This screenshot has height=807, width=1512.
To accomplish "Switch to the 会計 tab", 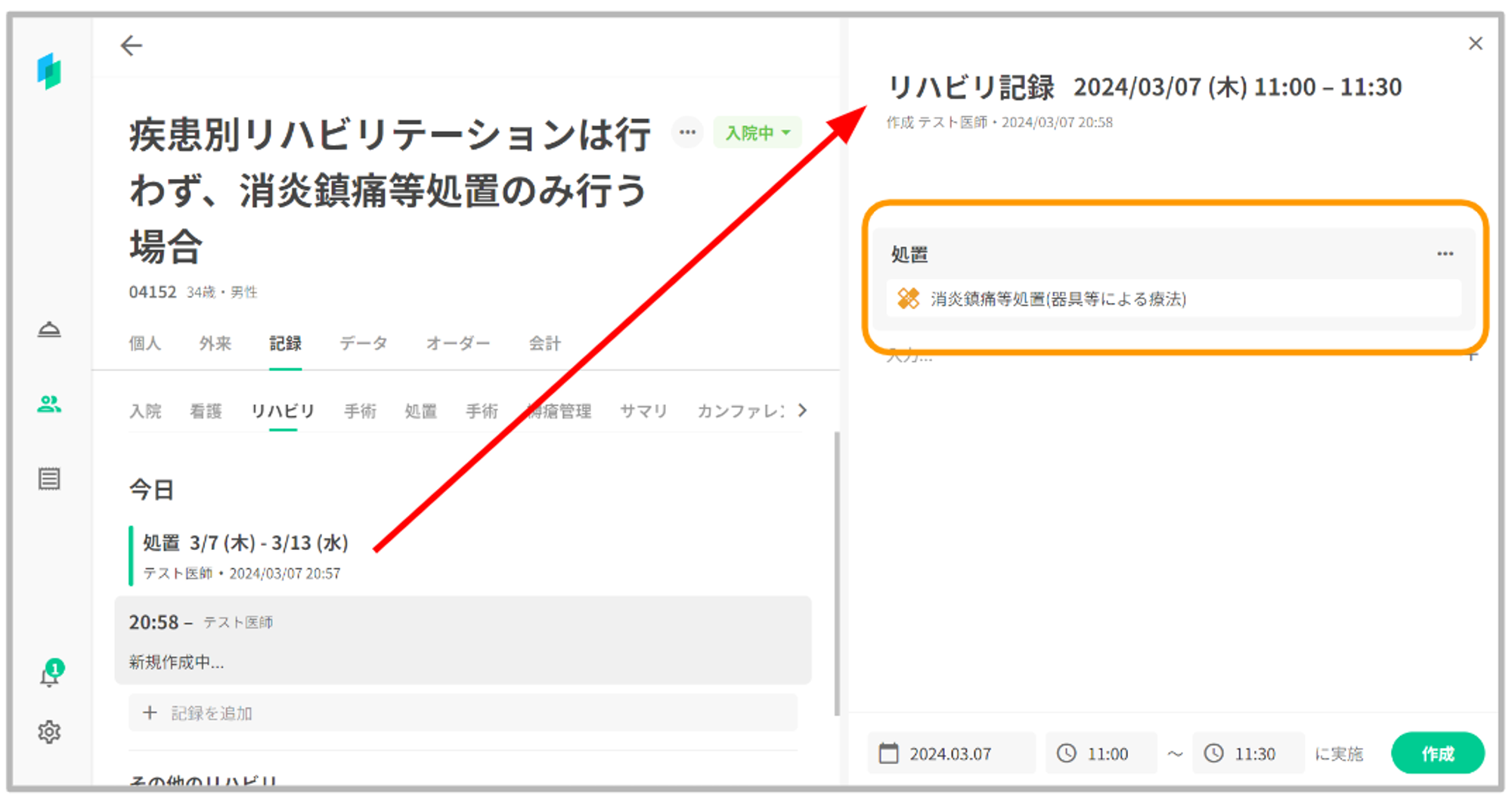I will [x=544, y=344].
